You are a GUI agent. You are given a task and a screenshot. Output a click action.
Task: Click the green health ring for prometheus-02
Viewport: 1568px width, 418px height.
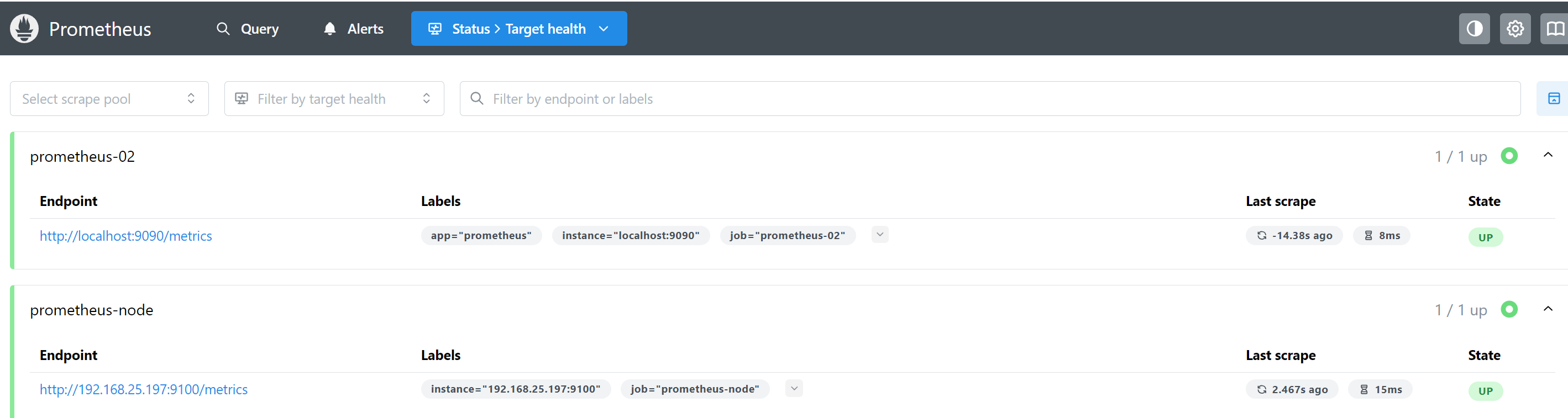(1508, 156)
